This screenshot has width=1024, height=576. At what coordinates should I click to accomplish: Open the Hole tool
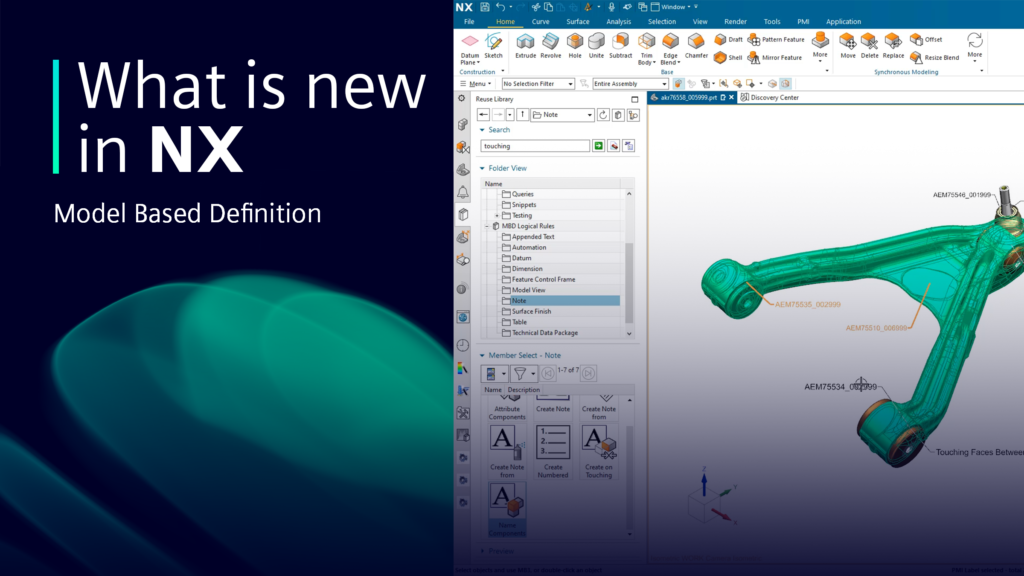(574, 42)
